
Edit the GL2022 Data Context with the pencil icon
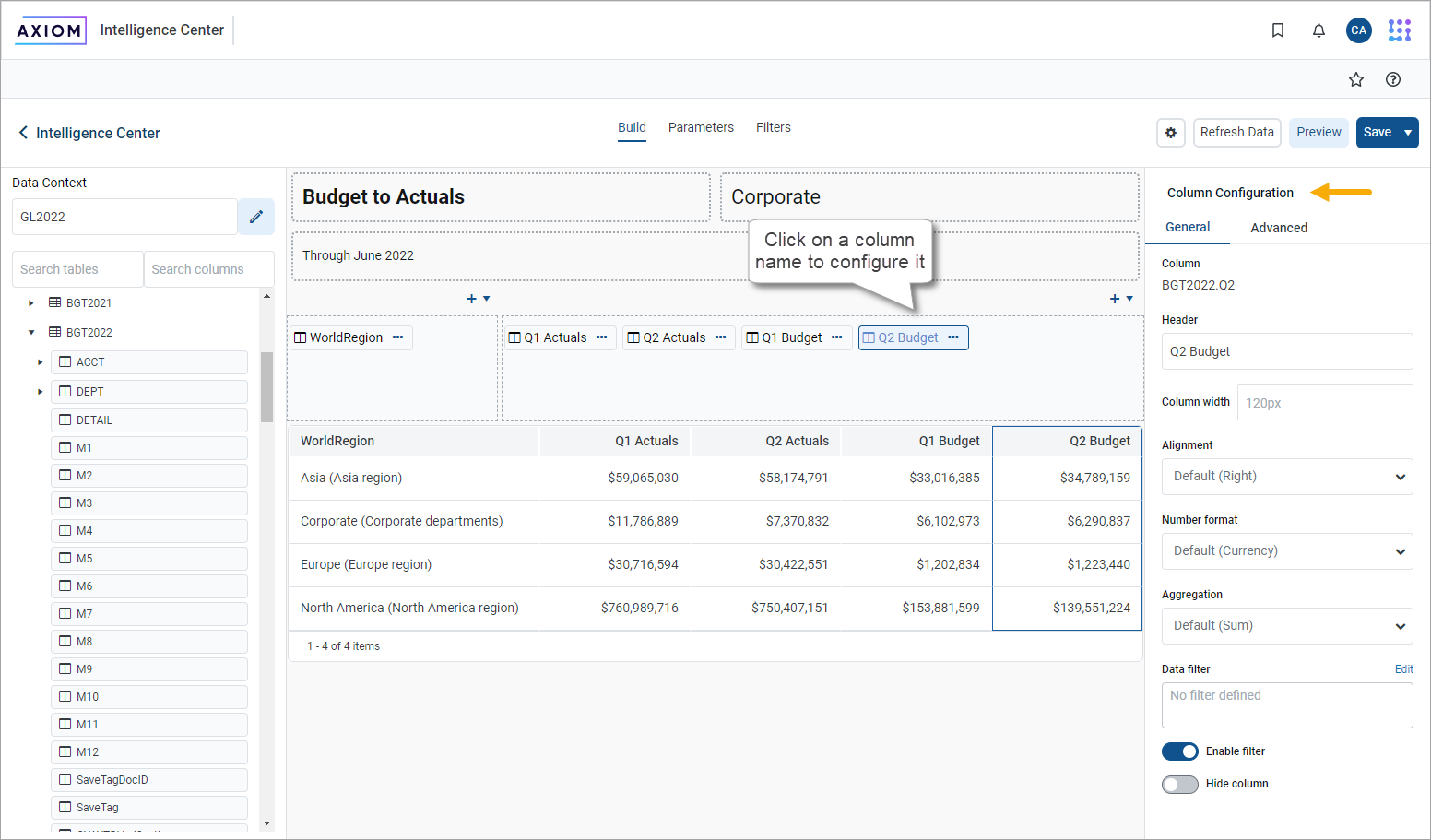255,217
